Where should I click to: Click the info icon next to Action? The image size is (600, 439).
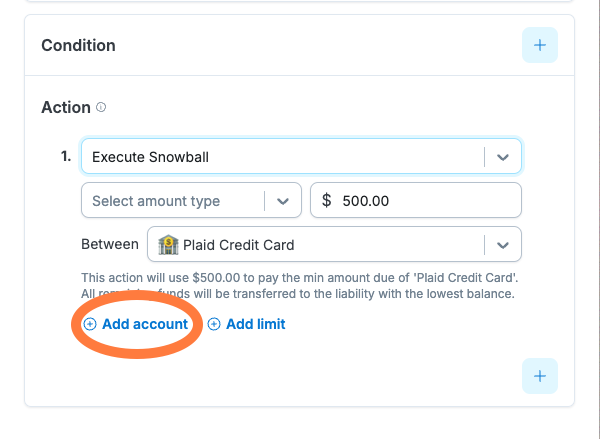(102, 107)
